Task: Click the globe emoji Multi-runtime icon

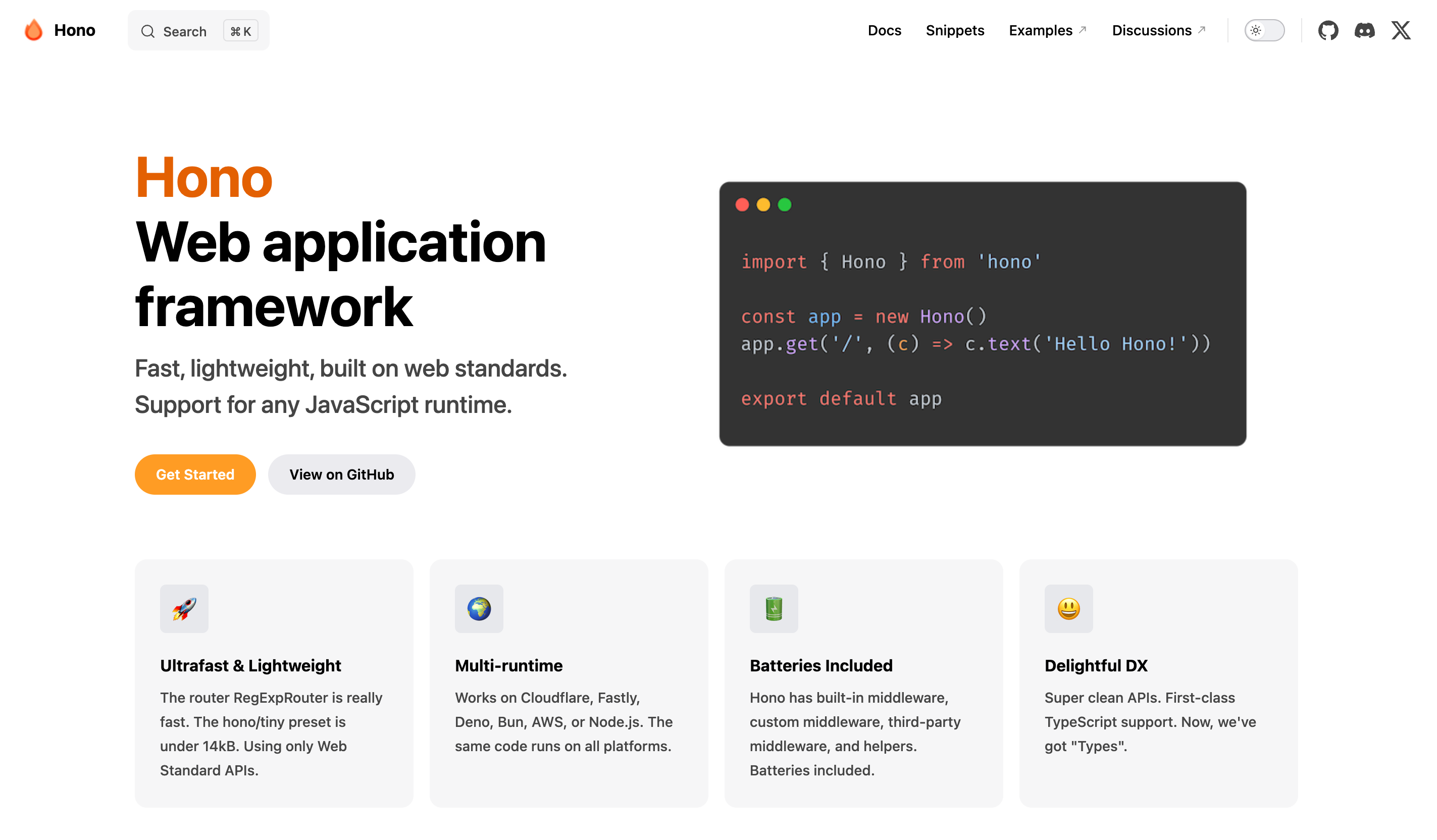Action: coord(479,608)
